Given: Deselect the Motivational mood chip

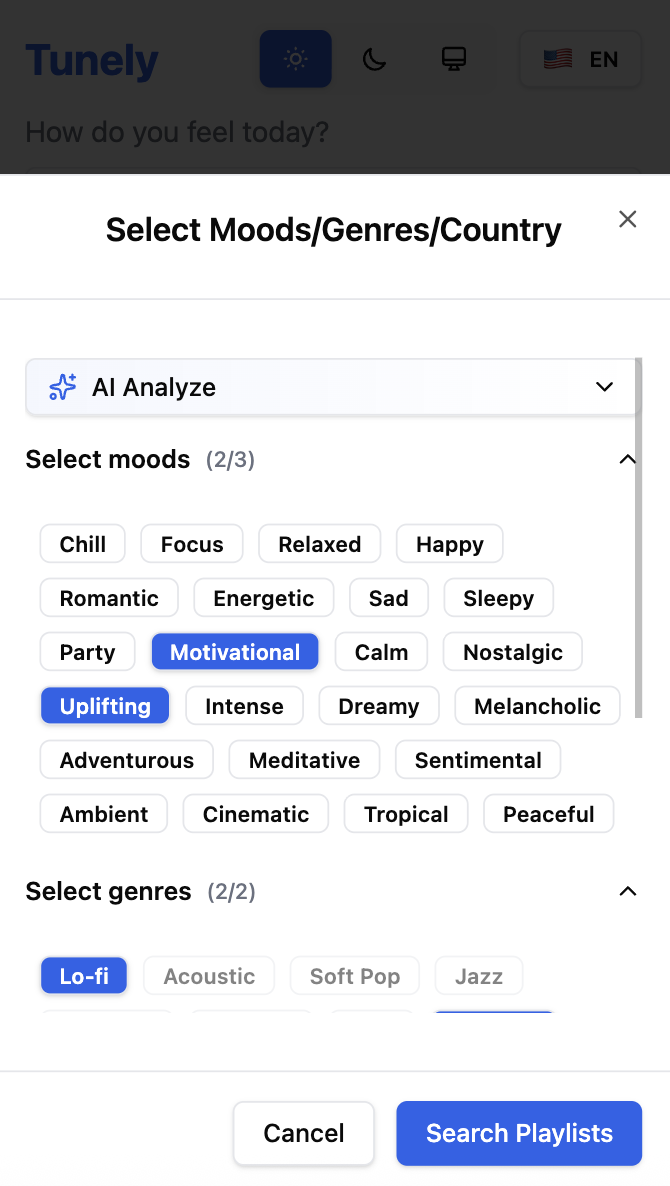Looking at the screenshot, I should tap(235, 652).
